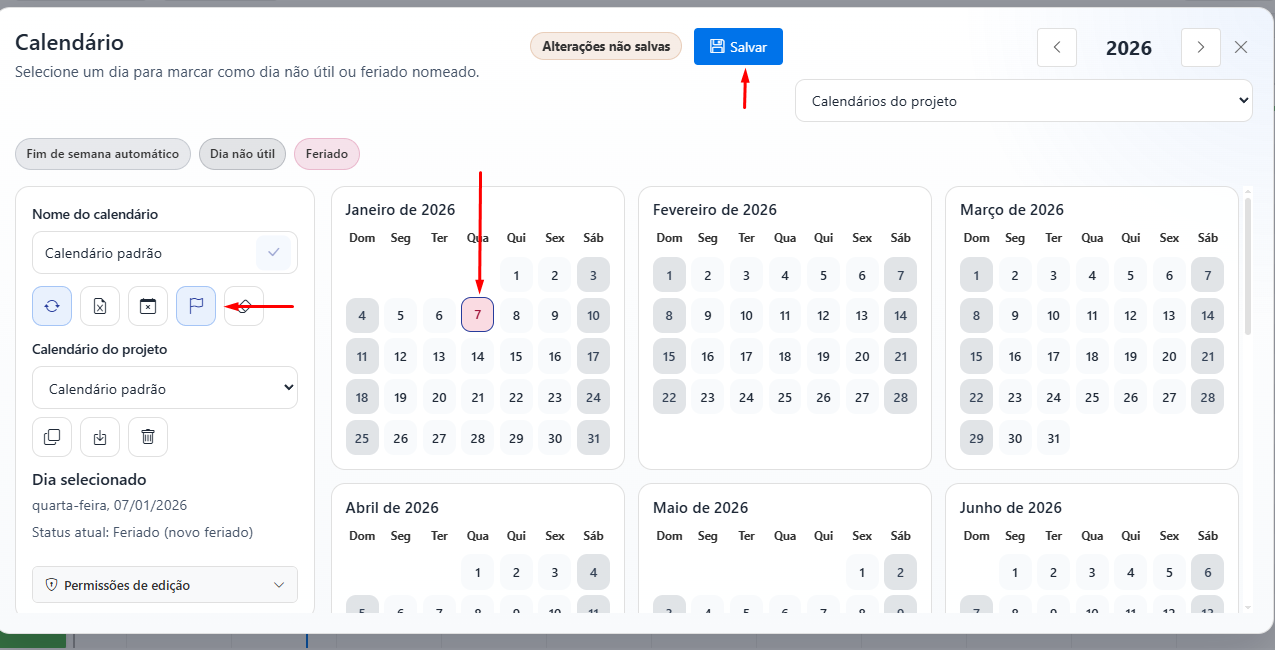Click the spreadsheet file icon button
1275x650 pixels.
(x=100, y=306)
